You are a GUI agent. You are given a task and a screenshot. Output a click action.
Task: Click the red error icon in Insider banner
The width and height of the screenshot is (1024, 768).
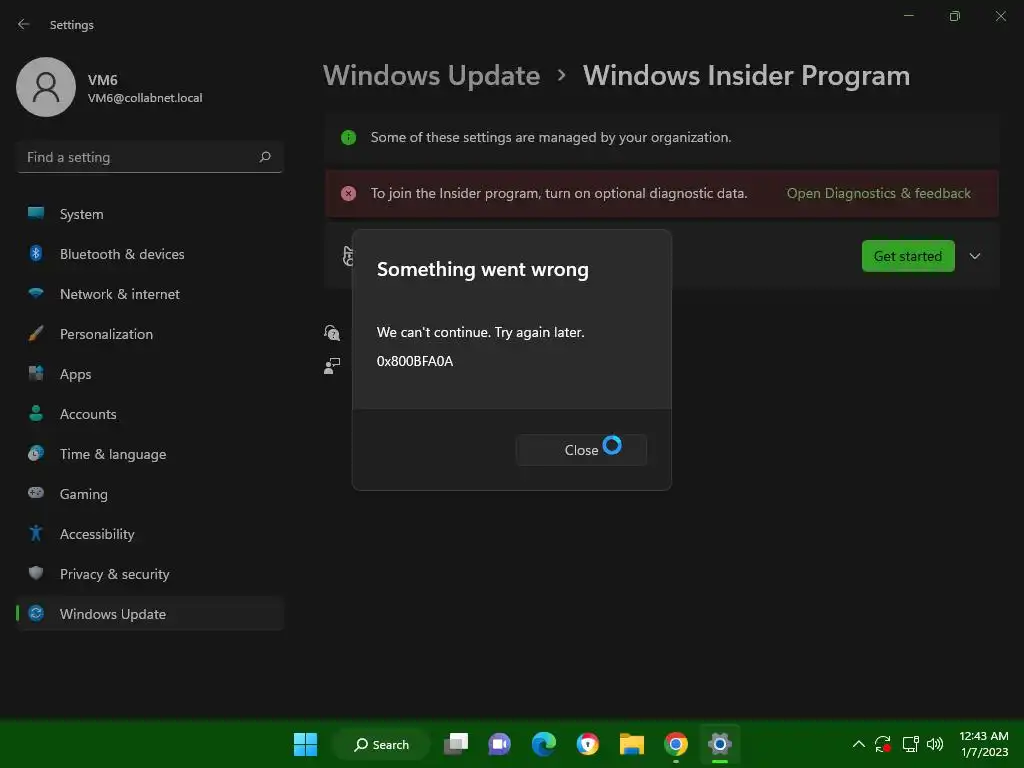[x=348, y=193]
